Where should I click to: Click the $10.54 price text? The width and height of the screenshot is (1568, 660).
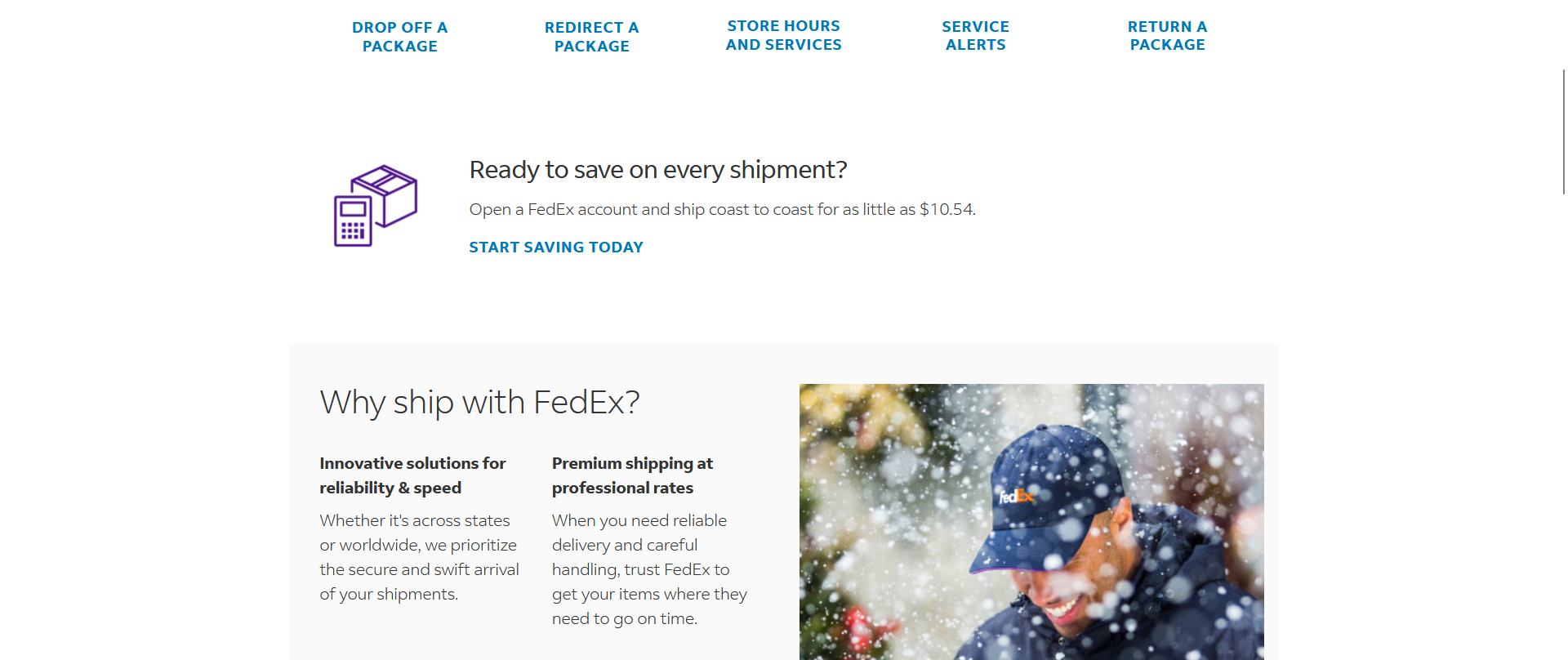(947, 209)
